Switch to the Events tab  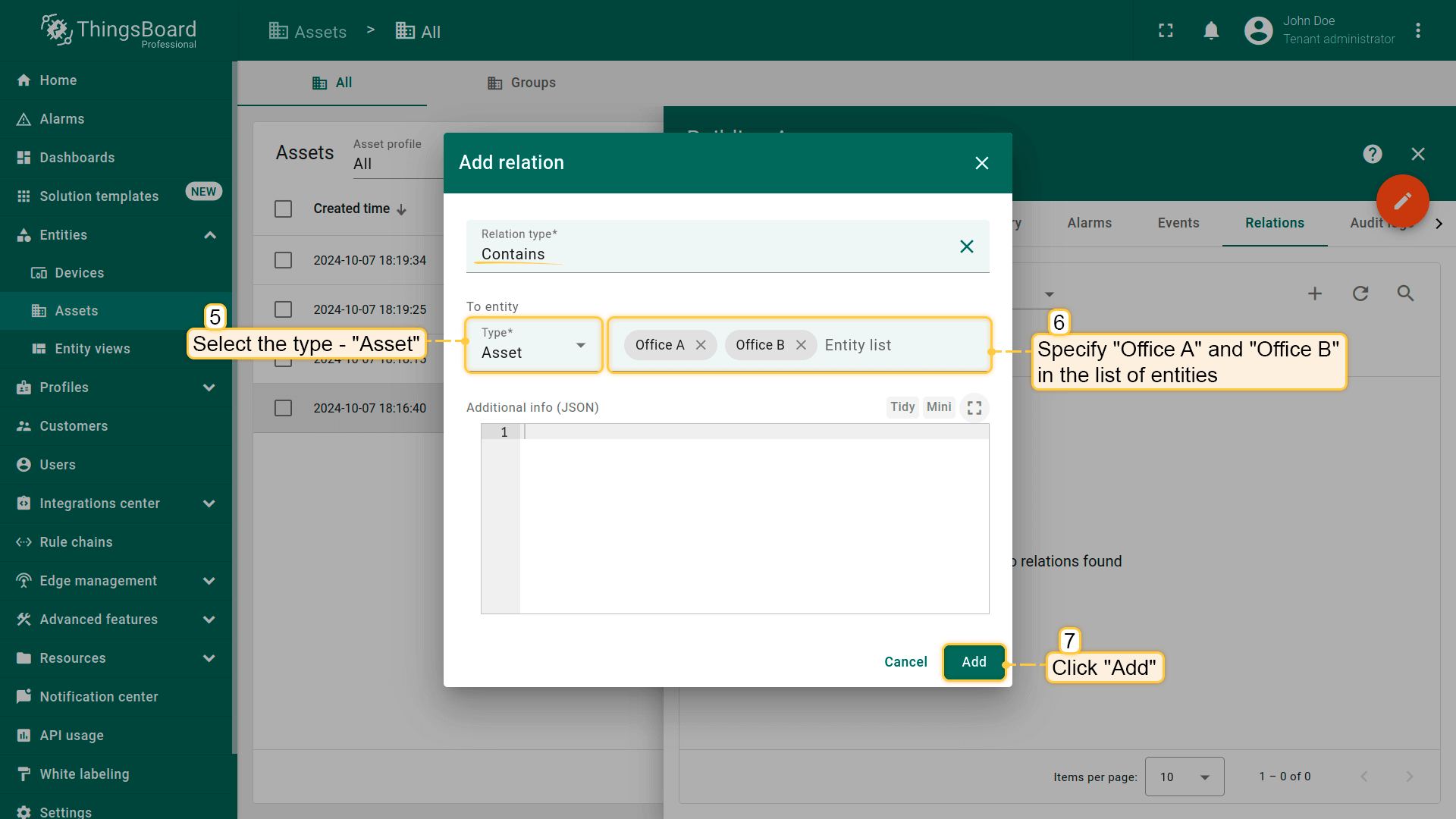[1178, 223]
